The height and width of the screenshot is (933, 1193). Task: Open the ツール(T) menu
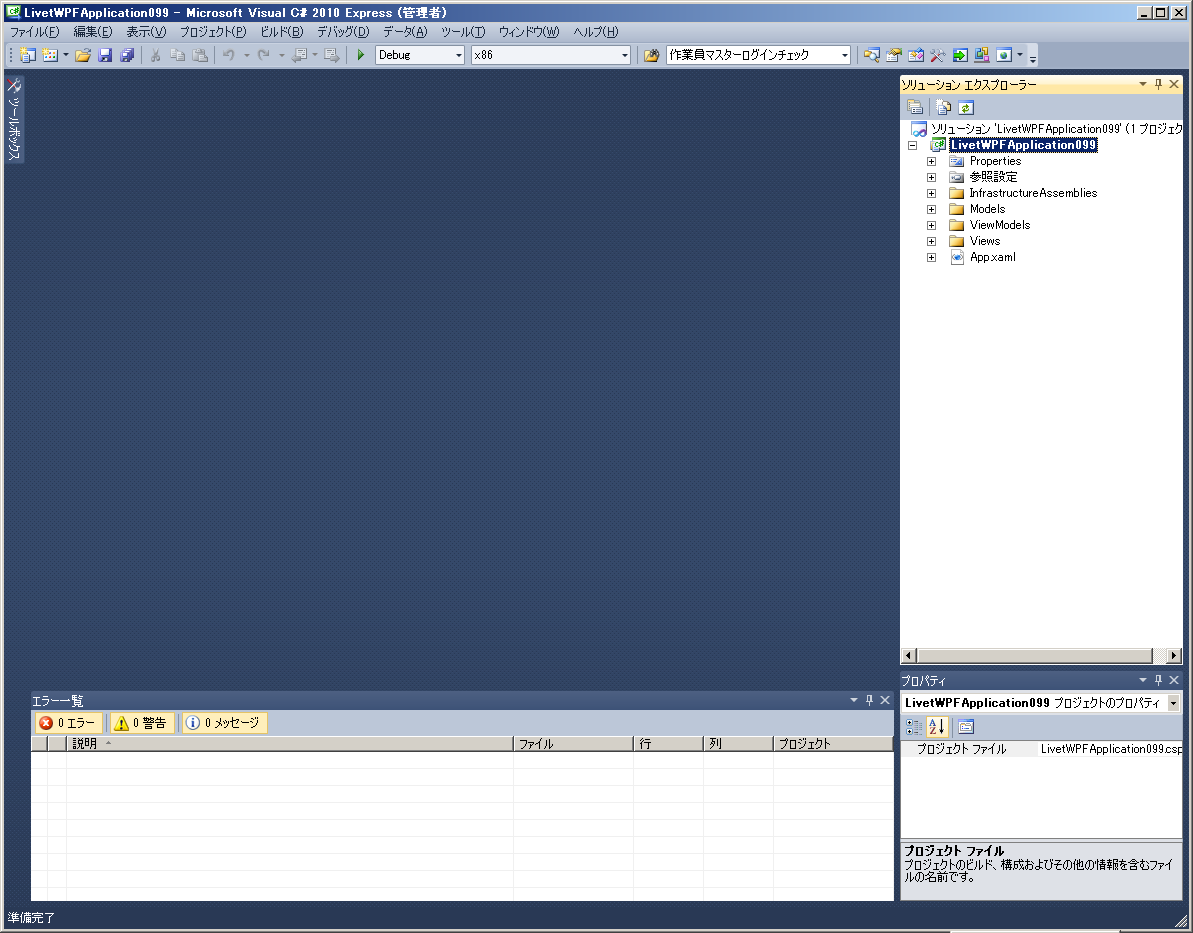tap(463, 32)
